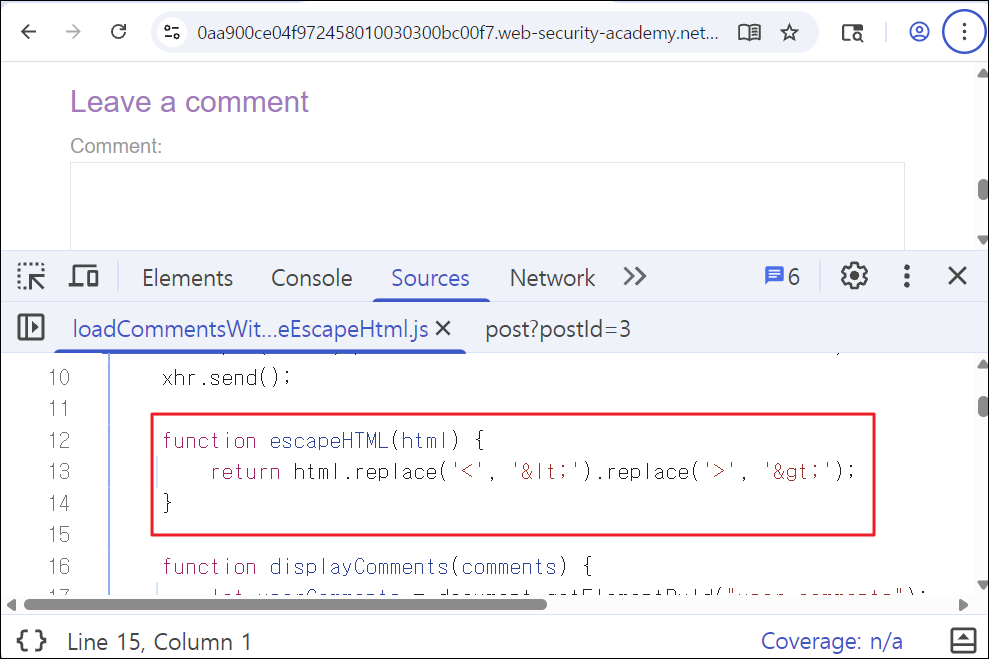Open reading mode book icon
The height and width of the screenshot is (659, 989).
coord(749,32)
